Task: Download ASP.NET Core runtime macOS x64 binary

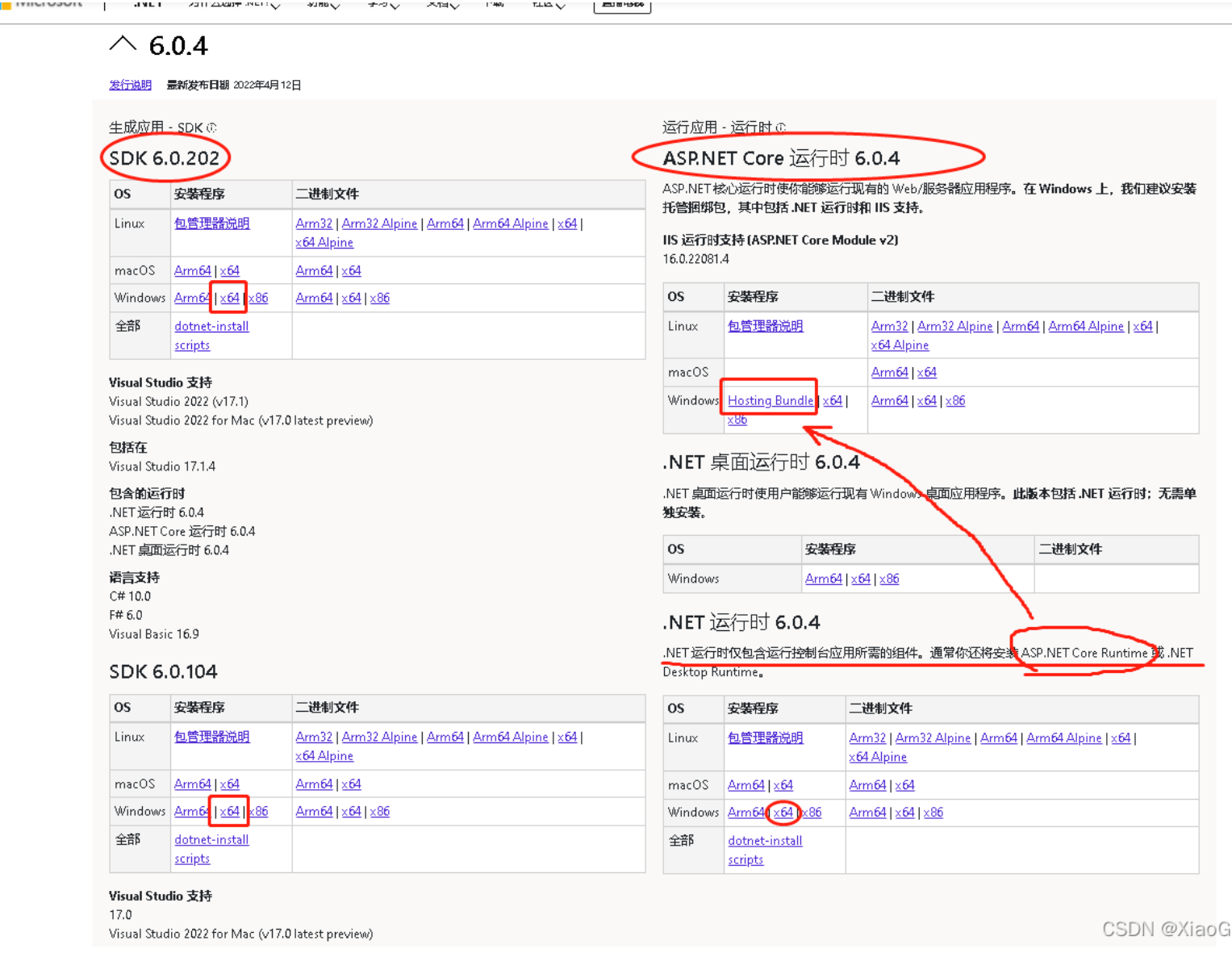Action: pos(927,372)
